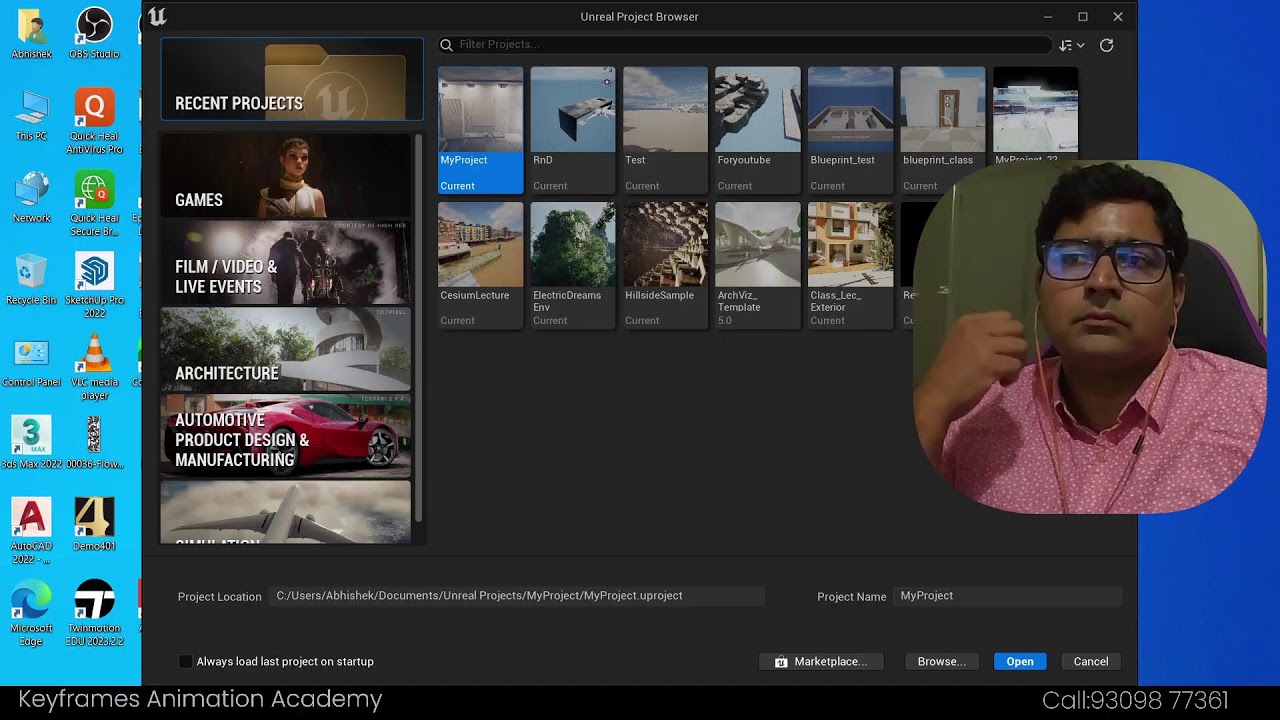Select the Games category
Viewport: 1280px width, 720px height.
[x=286, y=176]
